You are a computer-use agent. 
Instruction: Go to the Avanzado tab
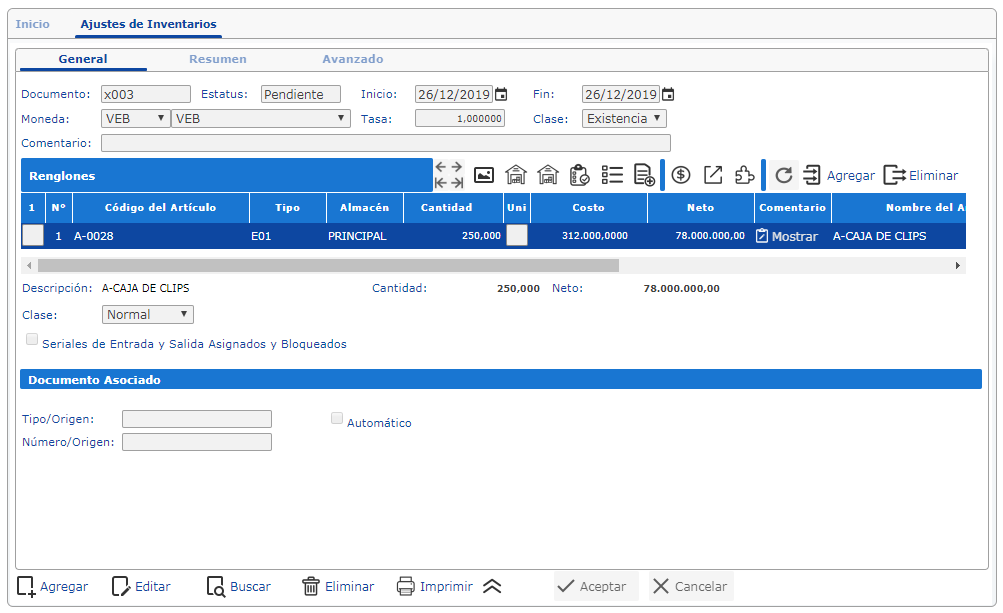[x=352, y=59]
